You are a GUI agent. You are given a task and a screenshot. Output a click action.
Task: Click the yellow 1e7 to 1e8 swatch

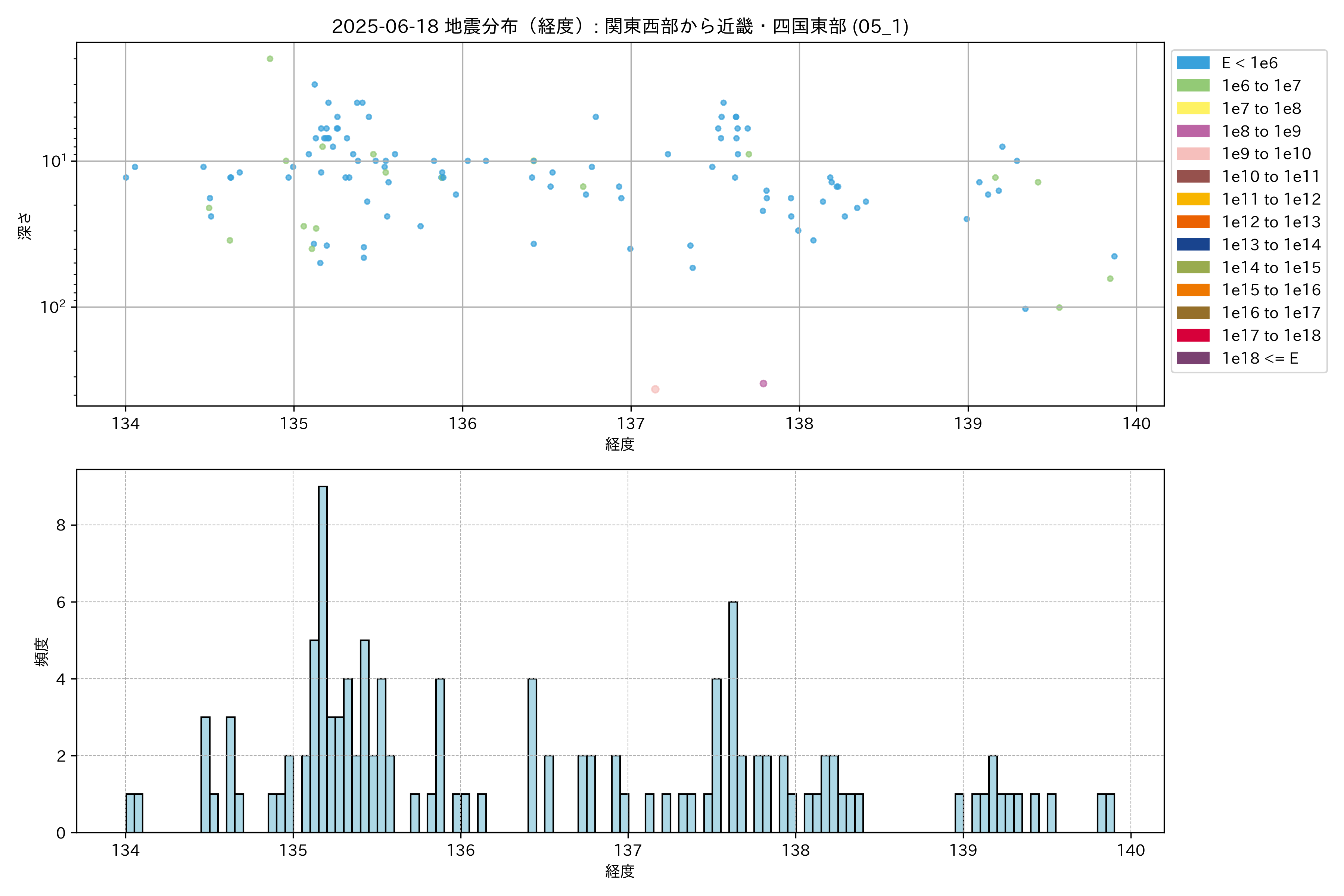(1192, 109)
